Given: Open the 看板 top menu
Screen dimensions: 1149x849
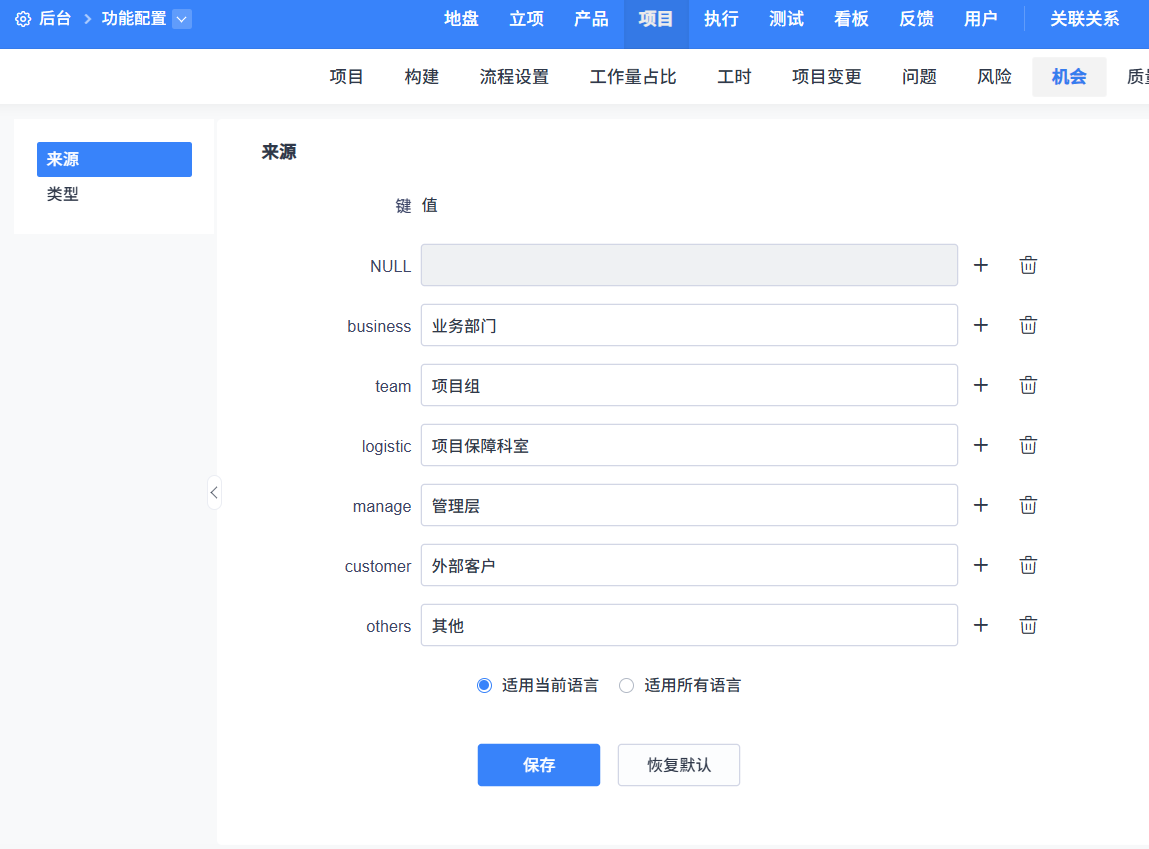Looking at the screenshot, I should [851, 19].
